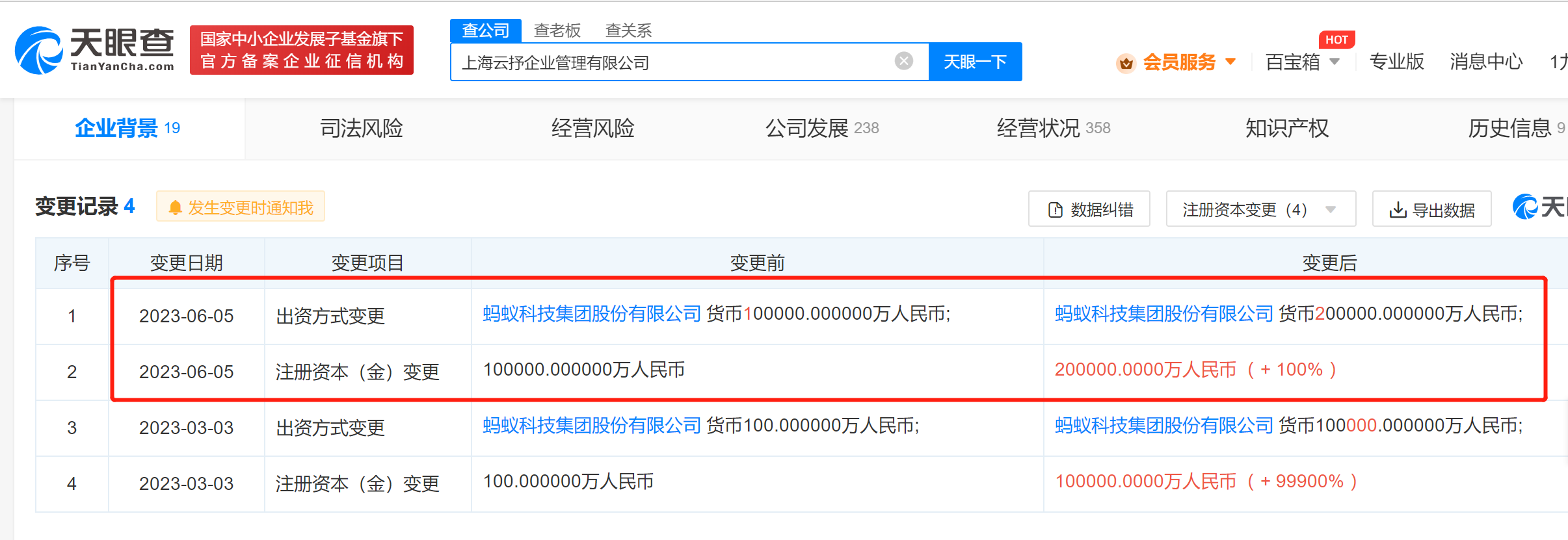The image size is (1568, 540).
Task: Open 蚂蚁科技集团 link in row 3 变更前
Action: (592, 426)
